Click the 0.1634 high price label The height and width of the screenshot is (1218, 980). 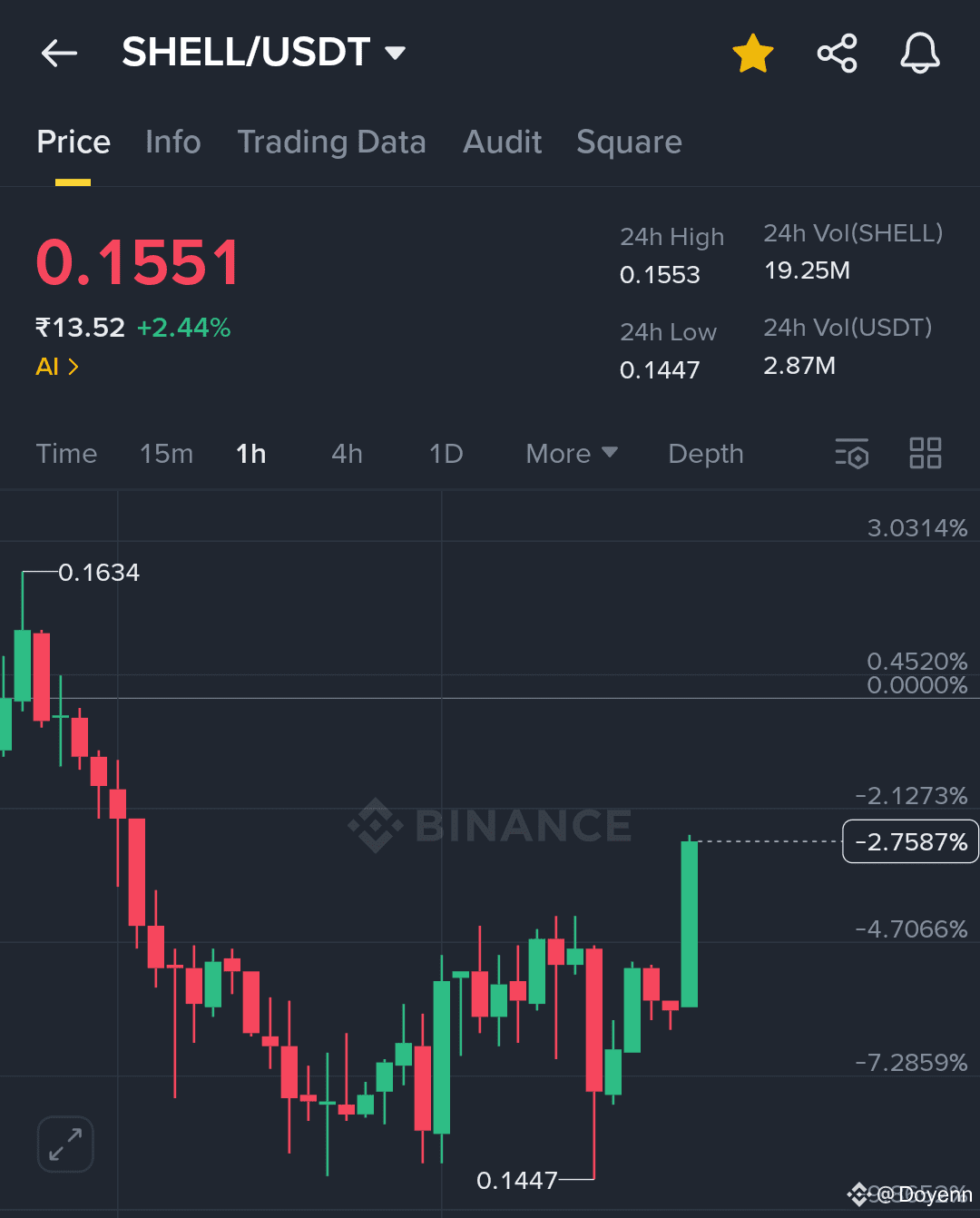click(99, 573)
